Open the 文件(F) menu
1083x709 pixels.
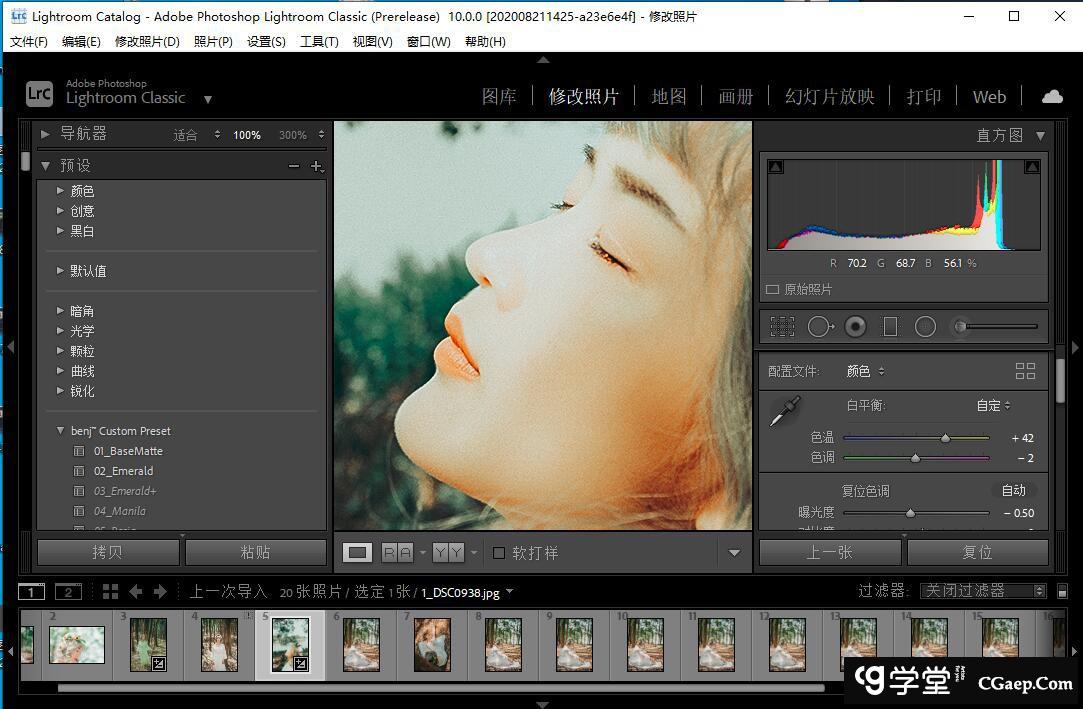coord(29,41)
